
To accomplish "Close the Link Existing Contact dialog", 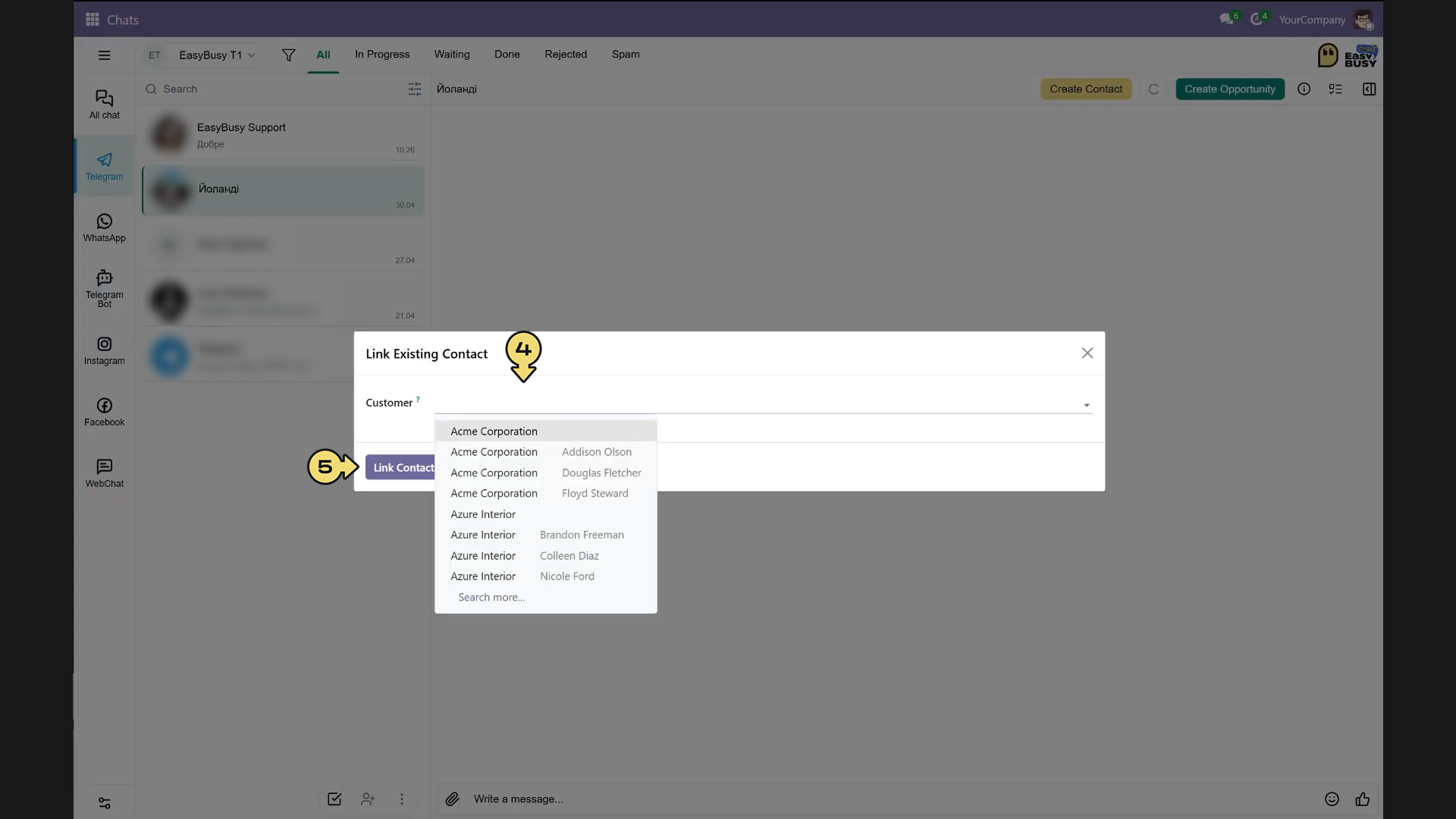I will [x=1087, y=353].
